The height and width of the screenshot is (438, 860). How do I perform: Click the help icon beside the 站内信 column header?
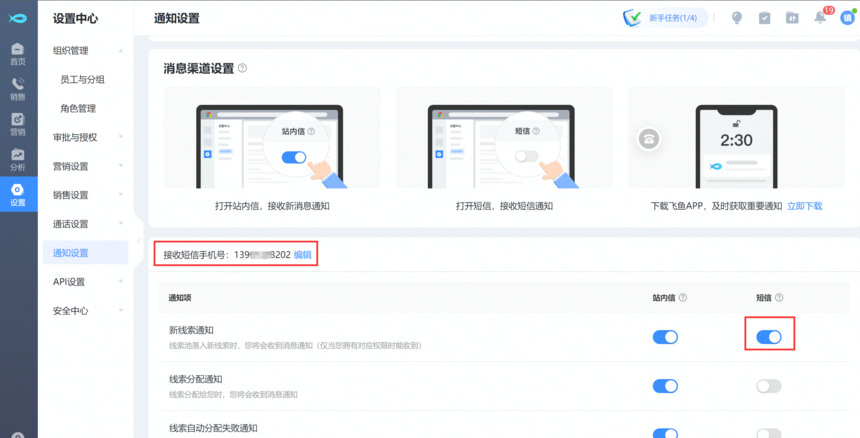tap(683, 298)
